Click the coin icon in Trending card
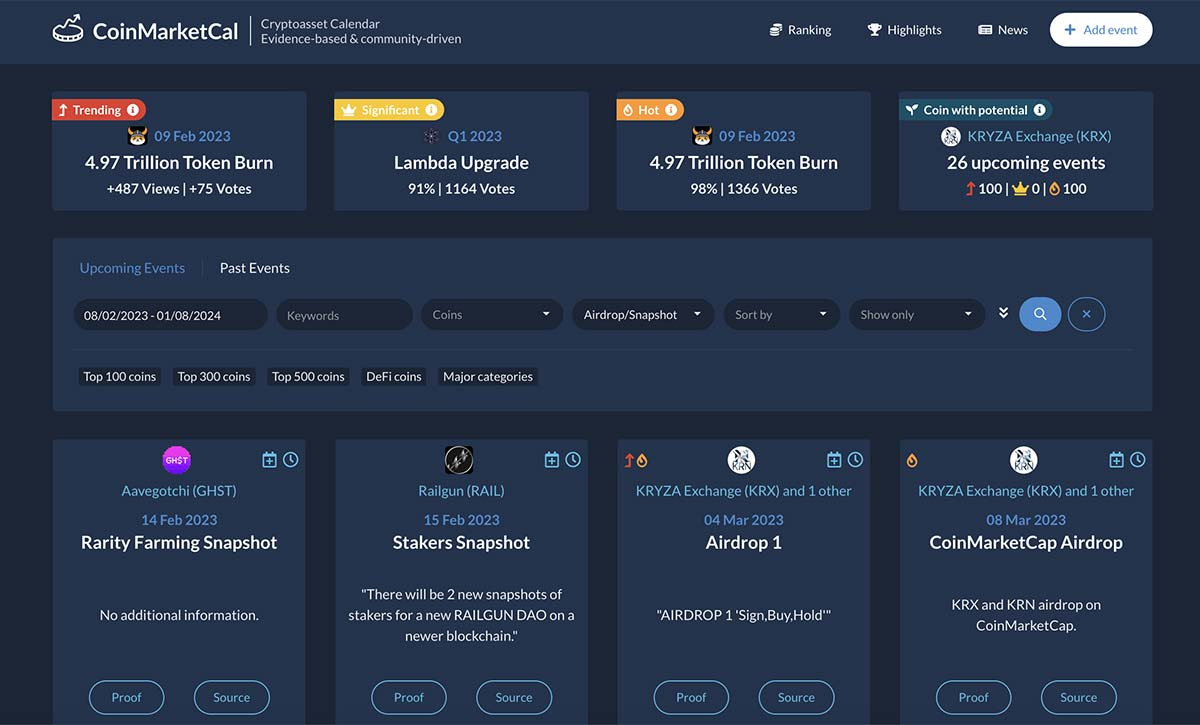Image resolution: width=1200 pixels, height=725 pixels. (x=138, y=136)
